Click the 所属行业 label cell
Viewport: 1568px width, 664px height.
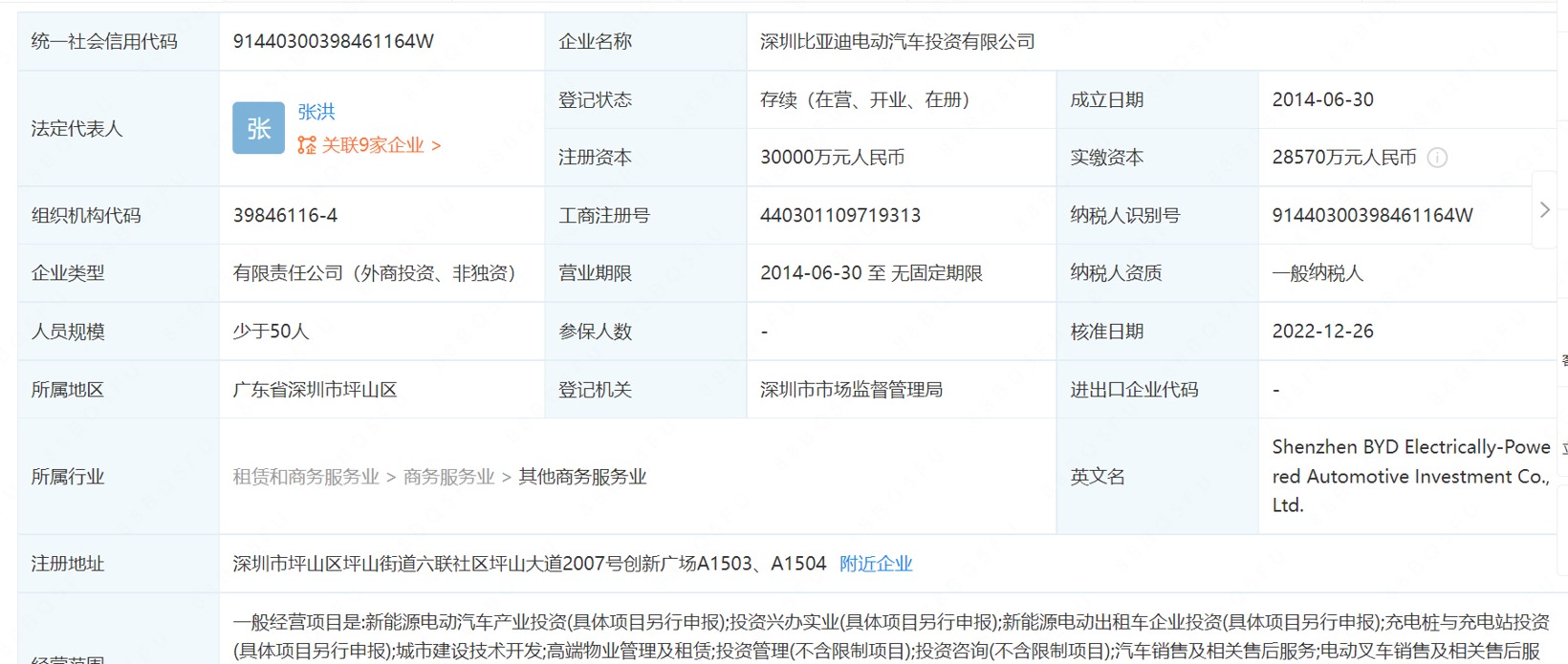pyautogui.click(x=119, y=477)
